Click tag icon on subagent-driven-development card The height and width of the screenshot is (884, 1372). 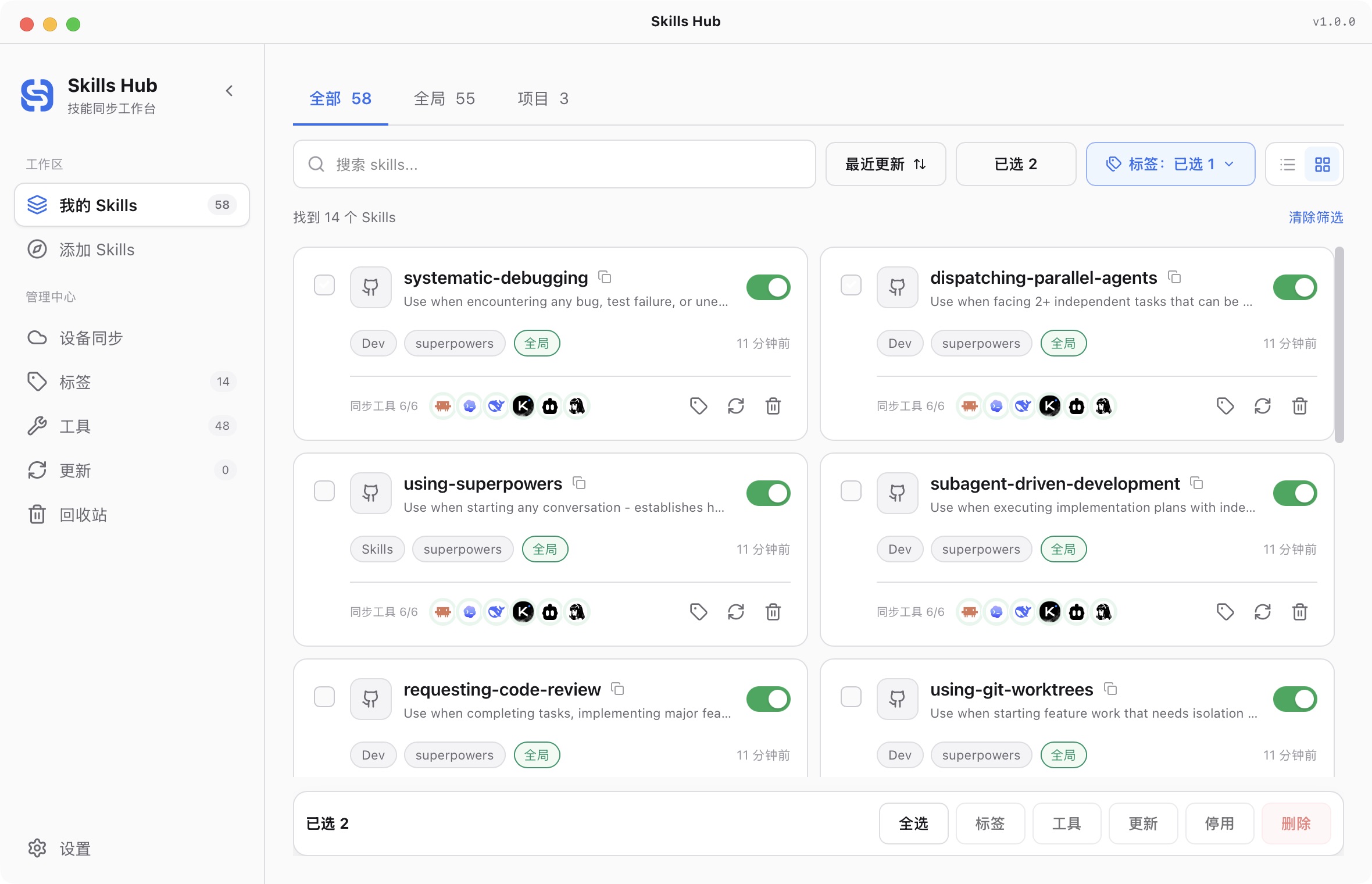pyautogui.click(x=1225, y=611)
